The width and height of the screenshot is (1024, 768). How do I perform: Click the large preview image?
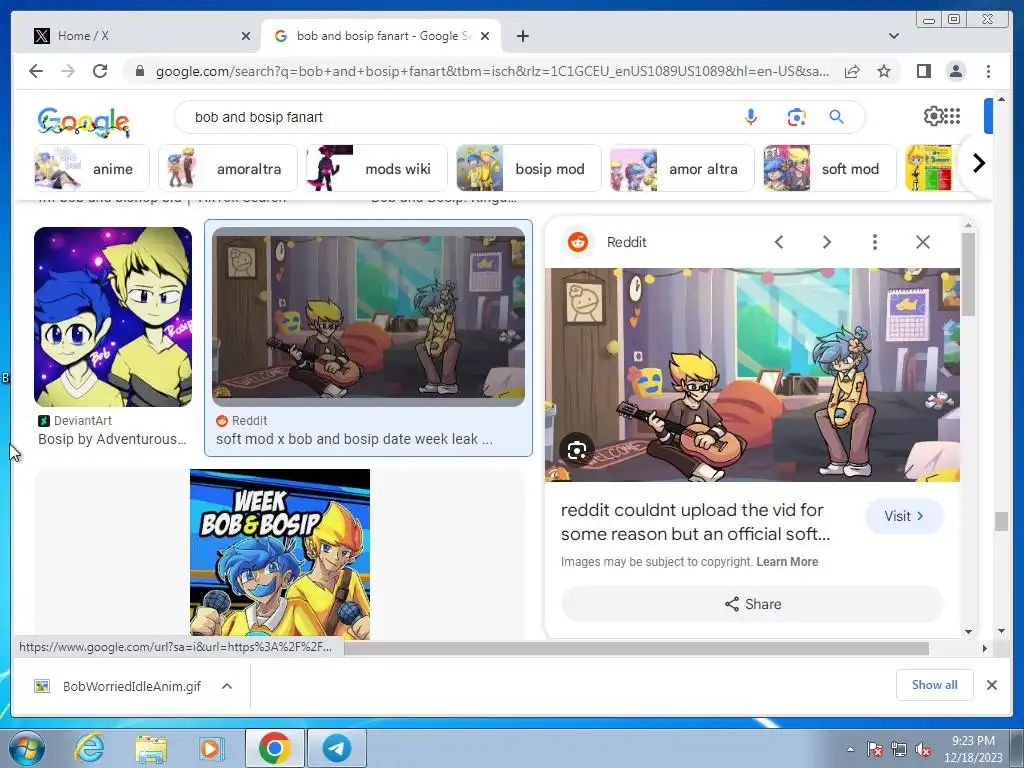[x=752, y=375]
